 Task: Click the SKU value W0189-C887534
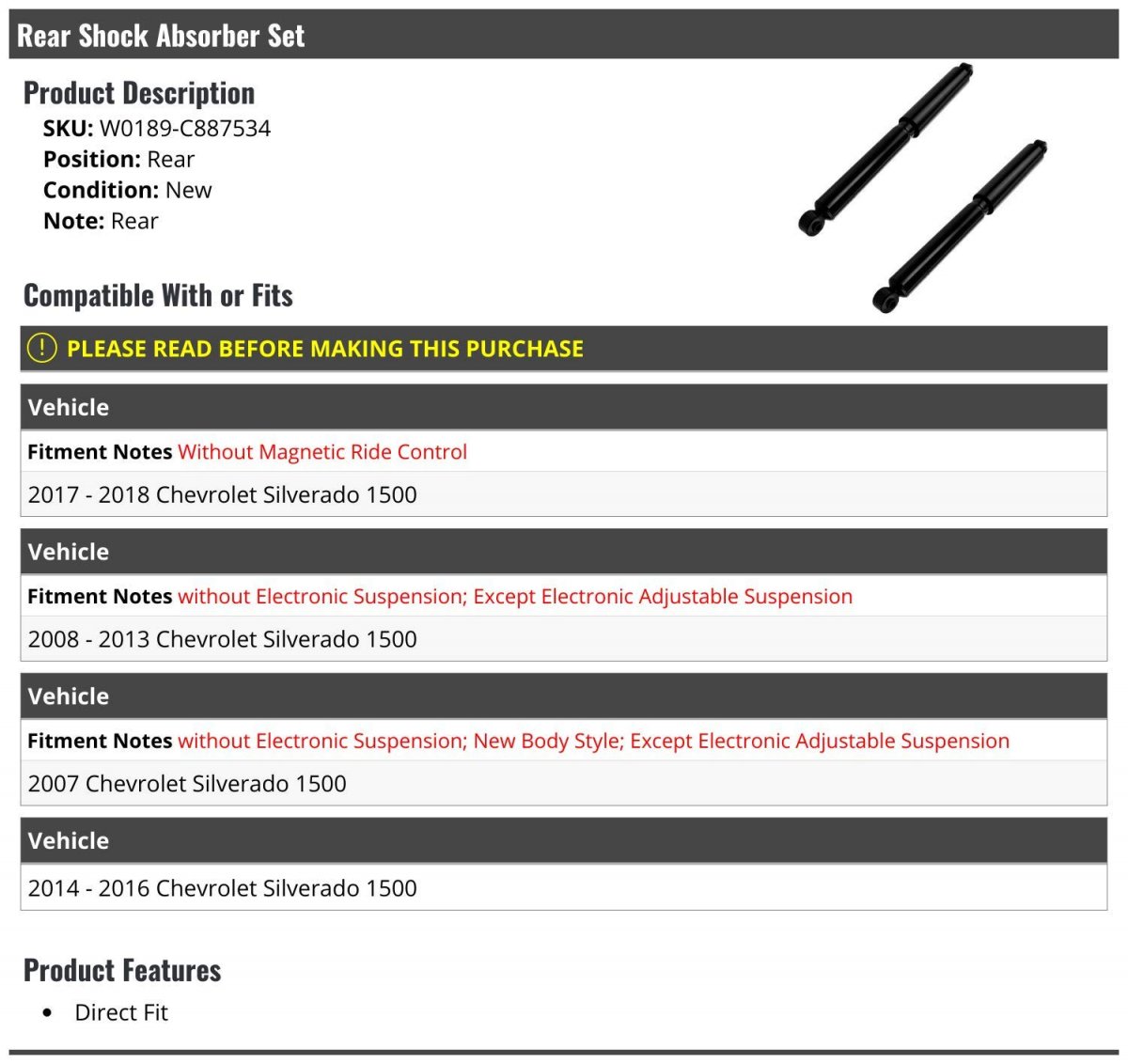pos(185,129)
